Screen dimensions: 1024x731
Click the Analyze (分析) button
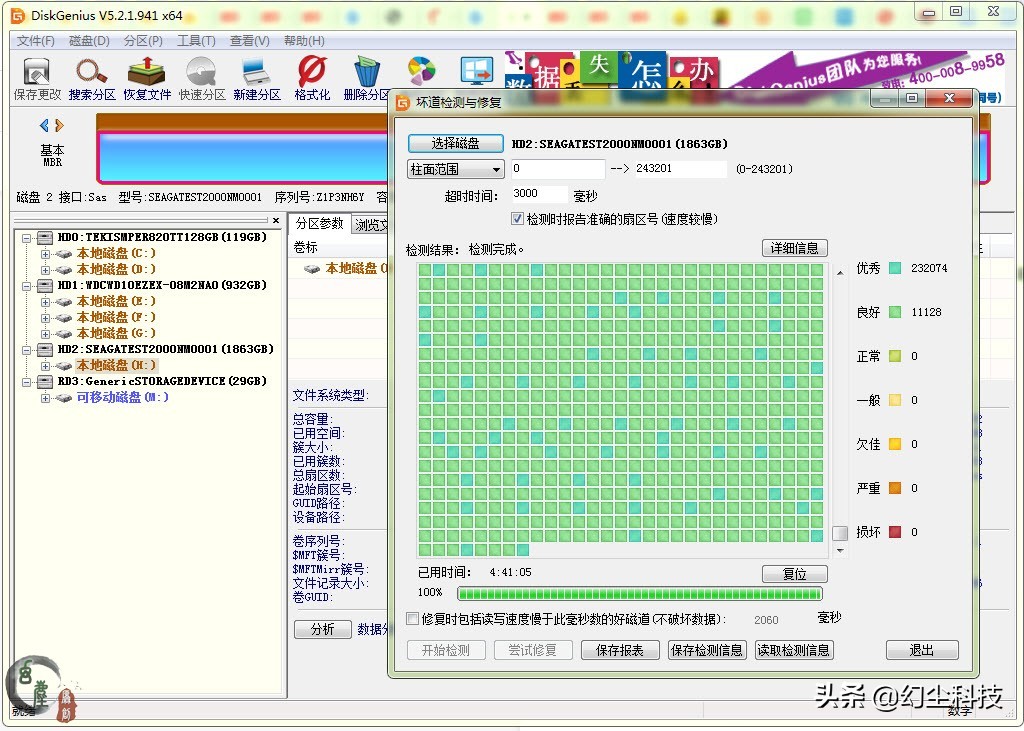(x=323, y=629)
